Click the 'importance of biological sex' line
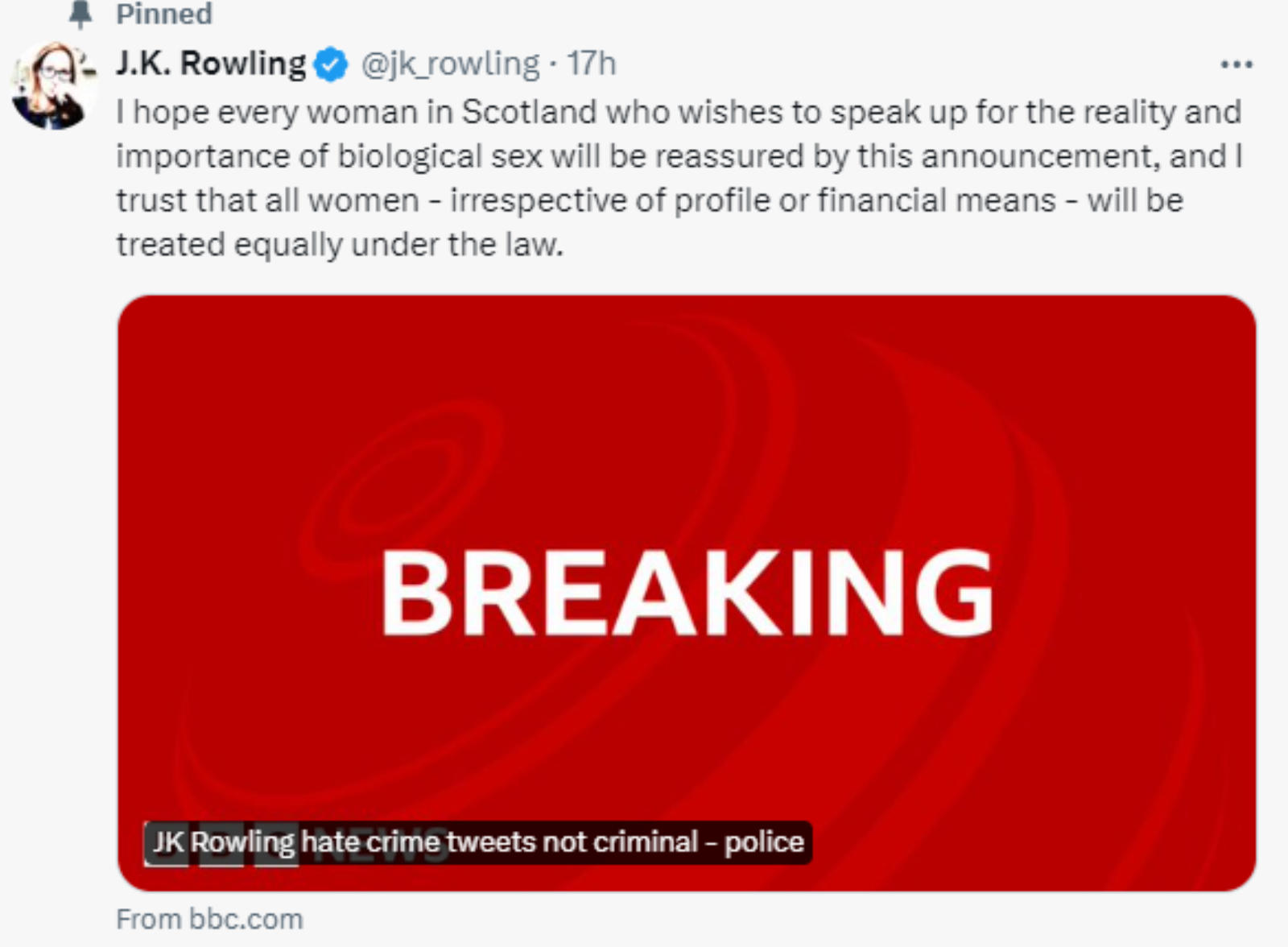 (679, 157)
